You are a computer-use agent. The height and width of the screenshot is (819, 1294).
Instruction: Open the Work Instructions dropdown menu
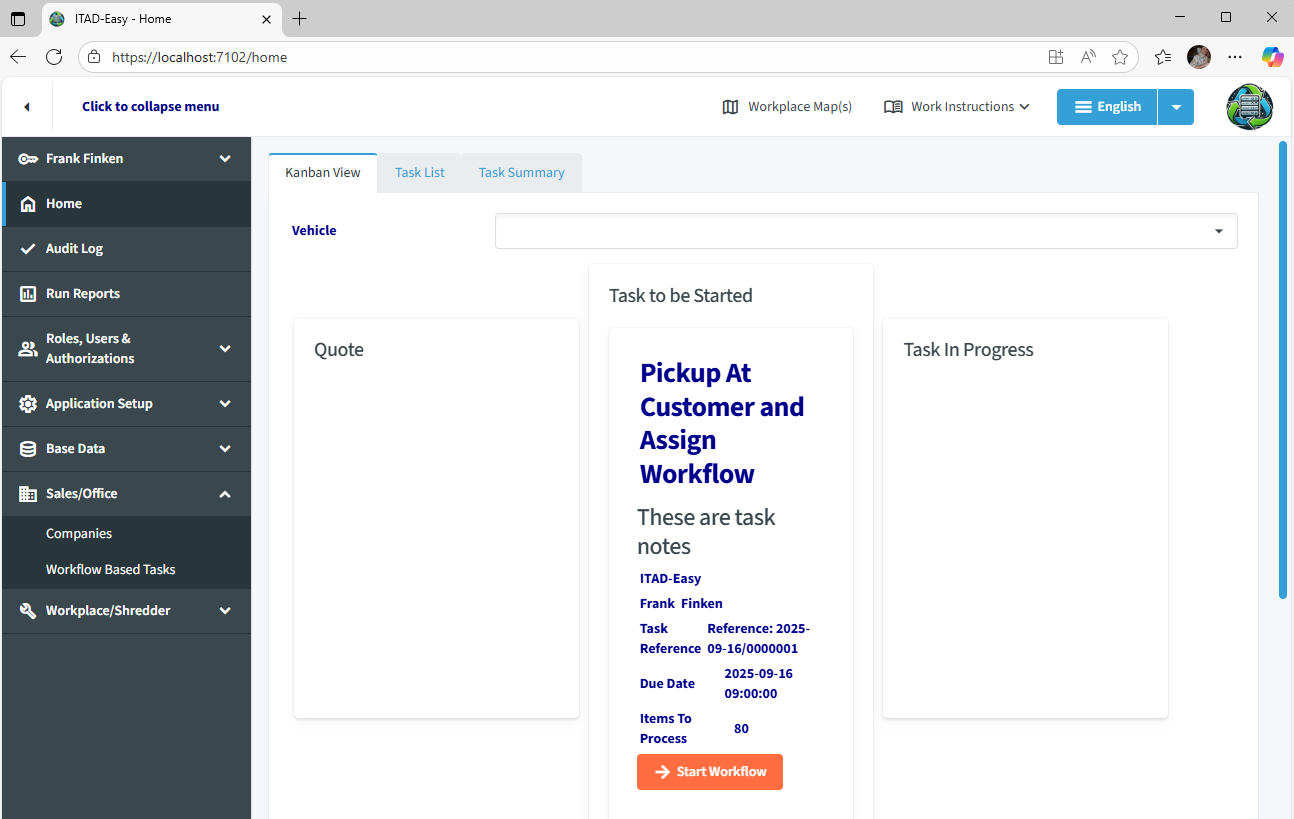point(957,107)
